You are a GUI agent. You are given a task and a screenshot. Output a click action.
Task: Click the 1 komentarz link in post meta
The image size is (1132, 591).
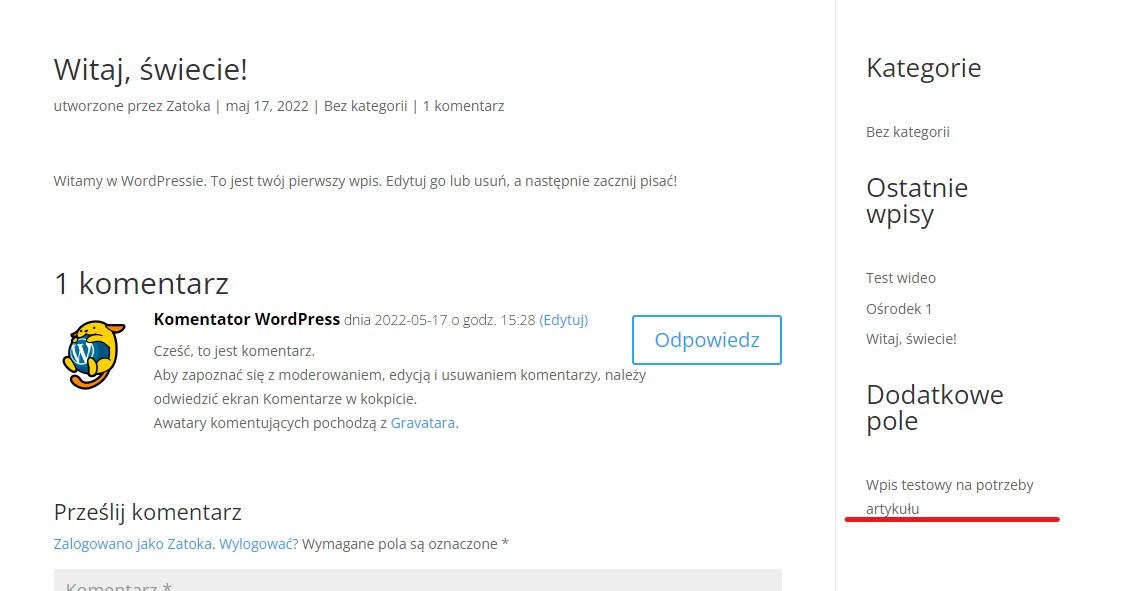click(463, 106)
